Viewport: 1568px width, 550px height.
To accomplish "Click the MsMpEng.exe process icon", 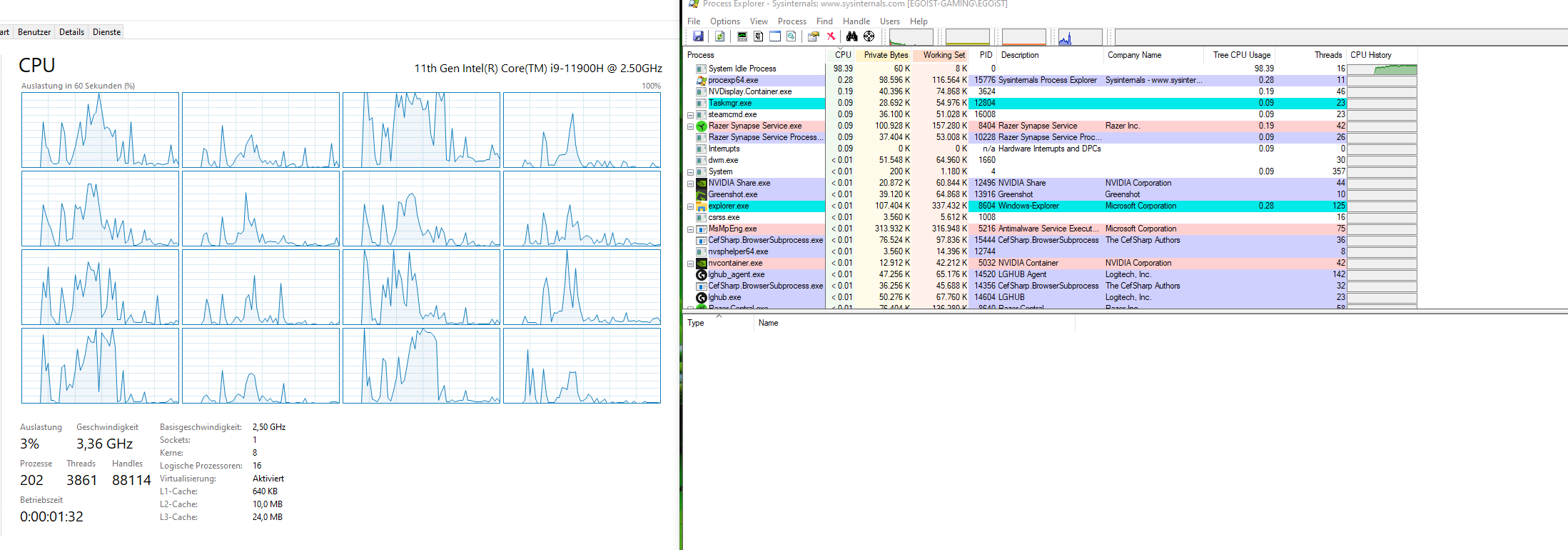I will pyautogui.click(x=702, y=229).
